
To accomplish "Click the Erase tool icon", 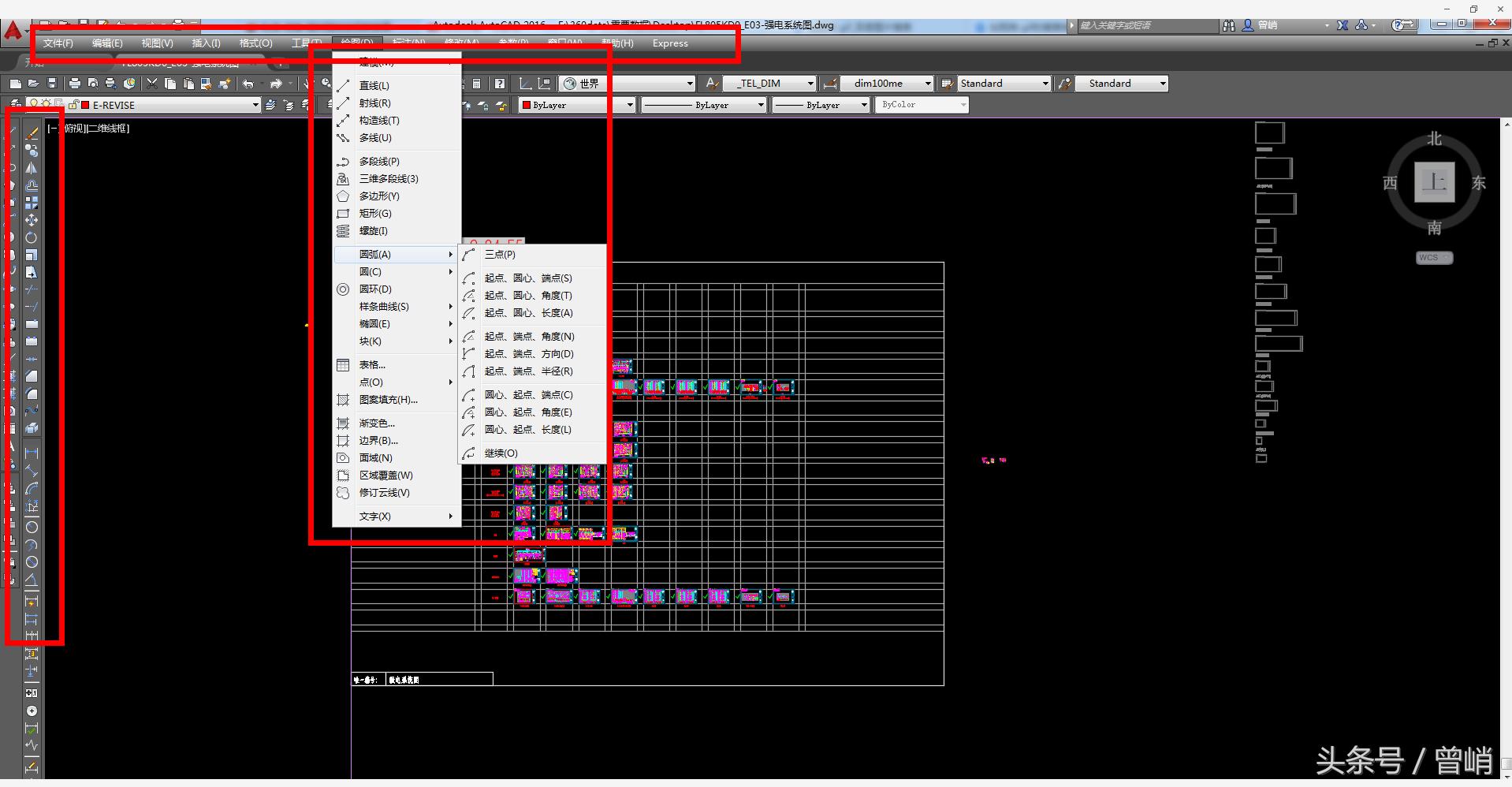I will pos(32,133).
